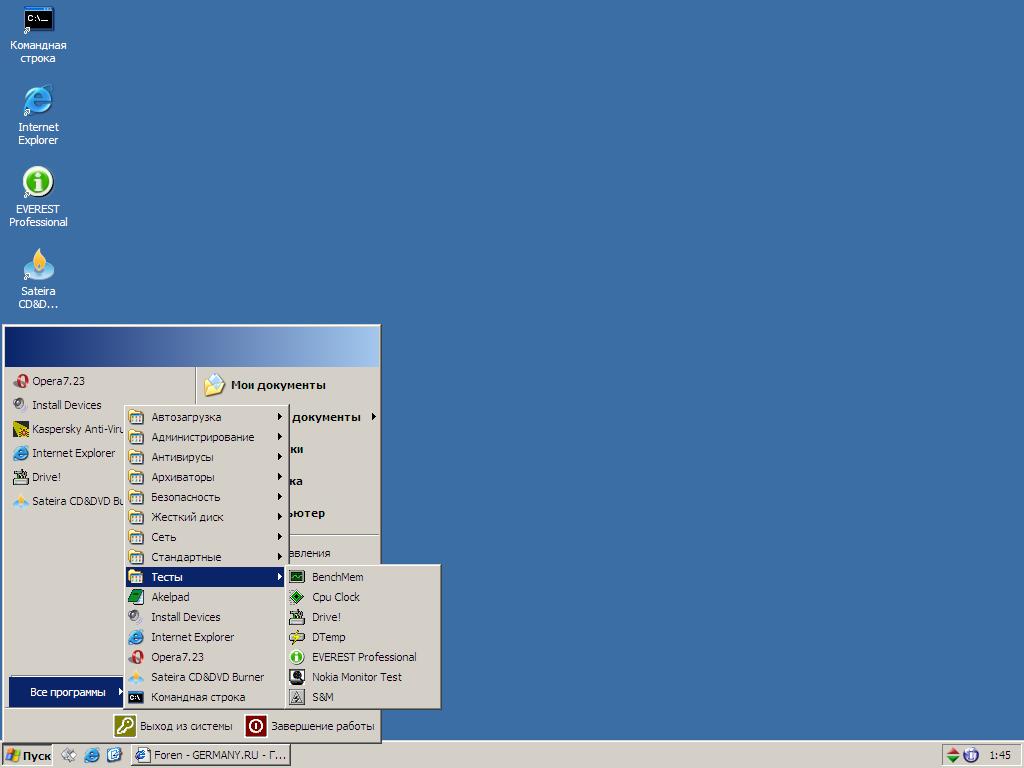Click the Мои документы folder icon
The width and height of the screenshot is (1024, 768).
point(214,385)
